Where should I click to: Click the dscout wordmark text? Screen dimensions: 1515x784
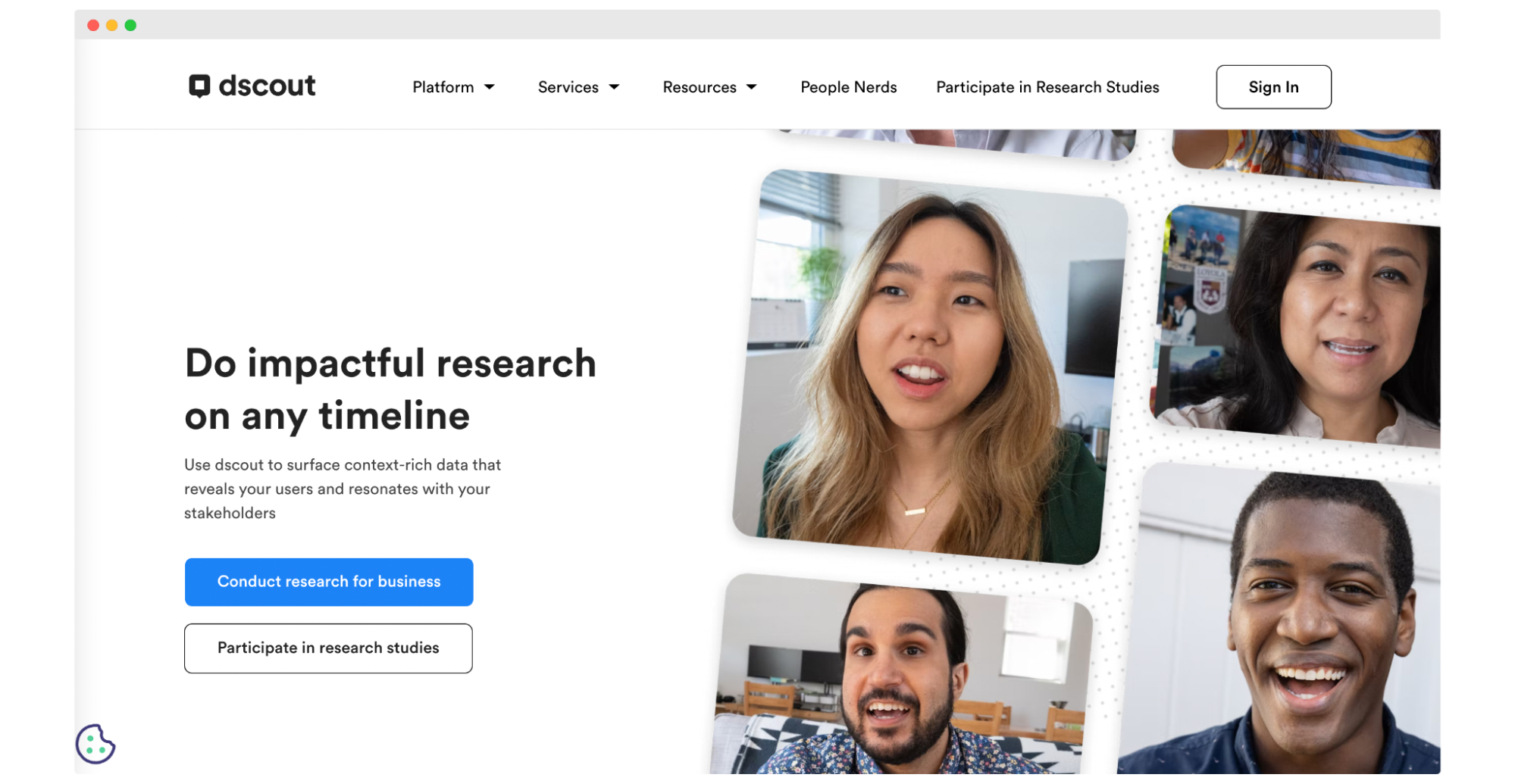[x=267, y=86]
